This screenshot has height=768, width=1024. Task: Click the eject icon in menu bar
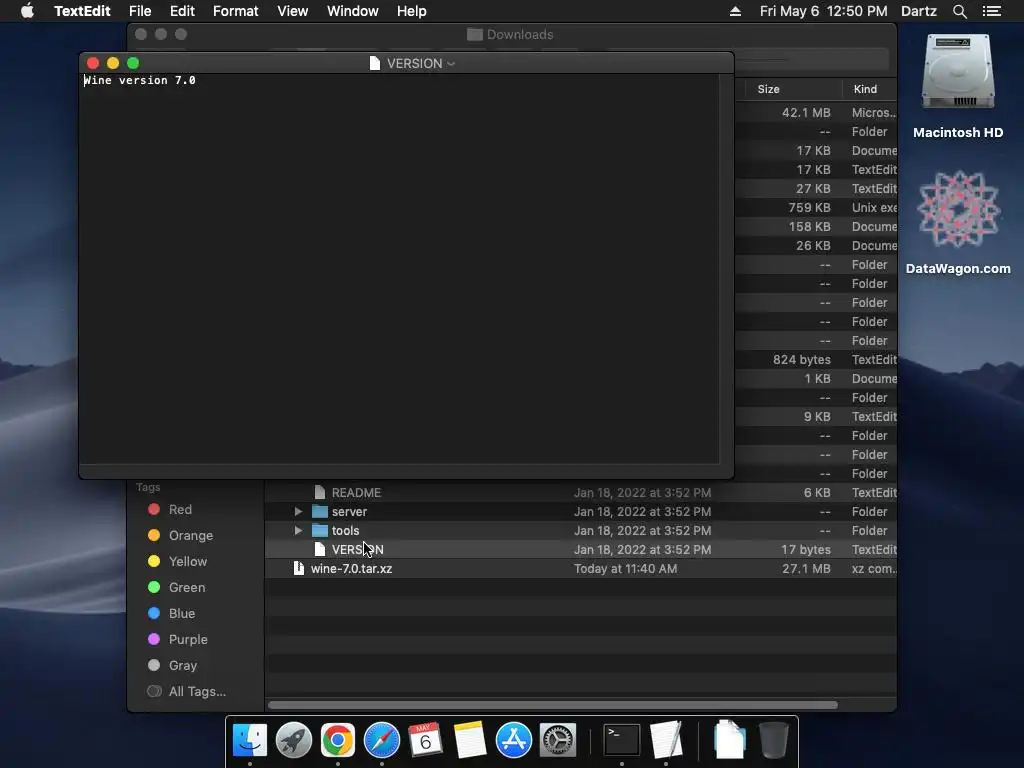735,11
